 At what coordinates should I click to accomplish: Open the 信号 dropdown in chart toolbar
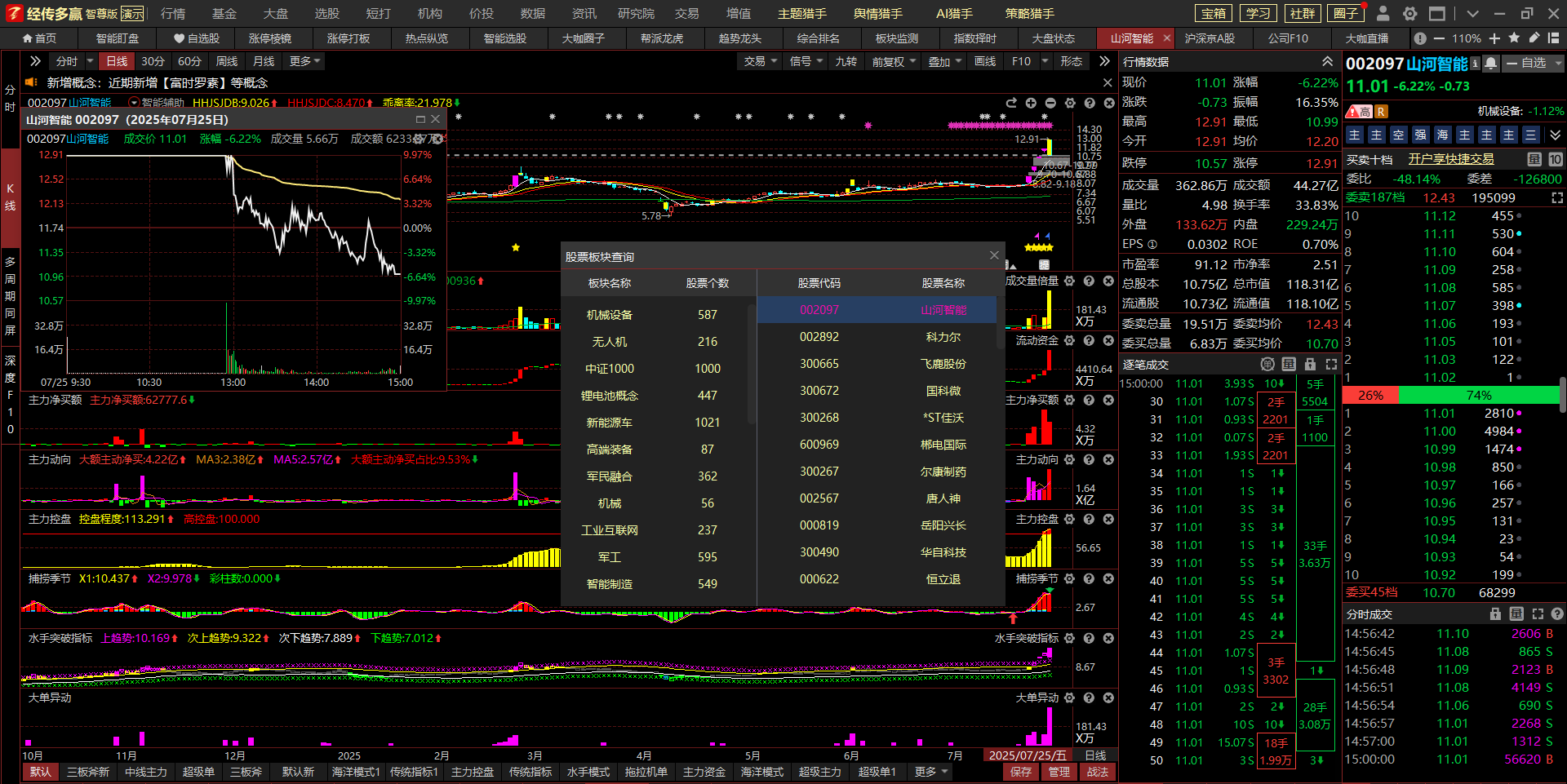(806, 61)
